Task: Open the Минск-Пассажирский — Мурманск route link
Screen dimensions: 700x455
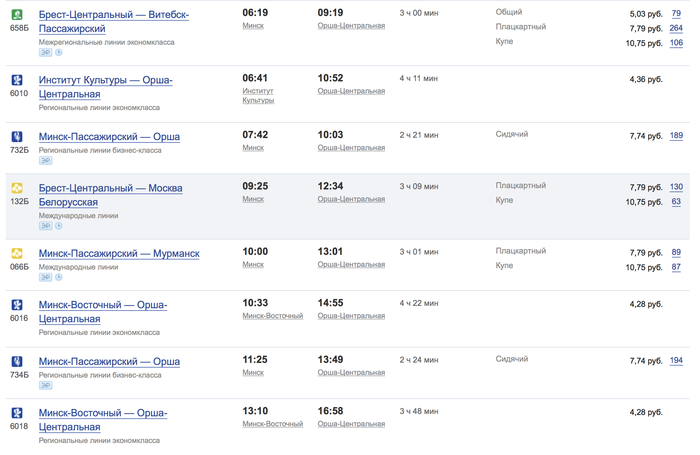Action: pyautogui.click(x=119, y=254)
